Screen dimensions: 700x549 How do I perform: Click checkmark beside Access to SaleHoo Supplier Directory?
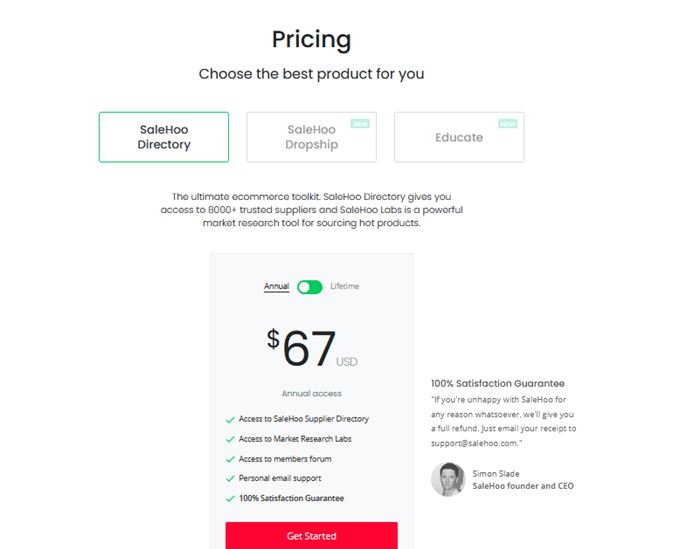(x=231, y=420)
